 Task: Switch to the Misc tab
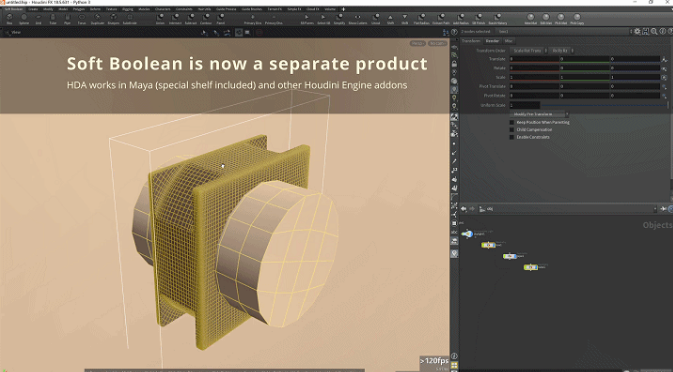point(508,41)
